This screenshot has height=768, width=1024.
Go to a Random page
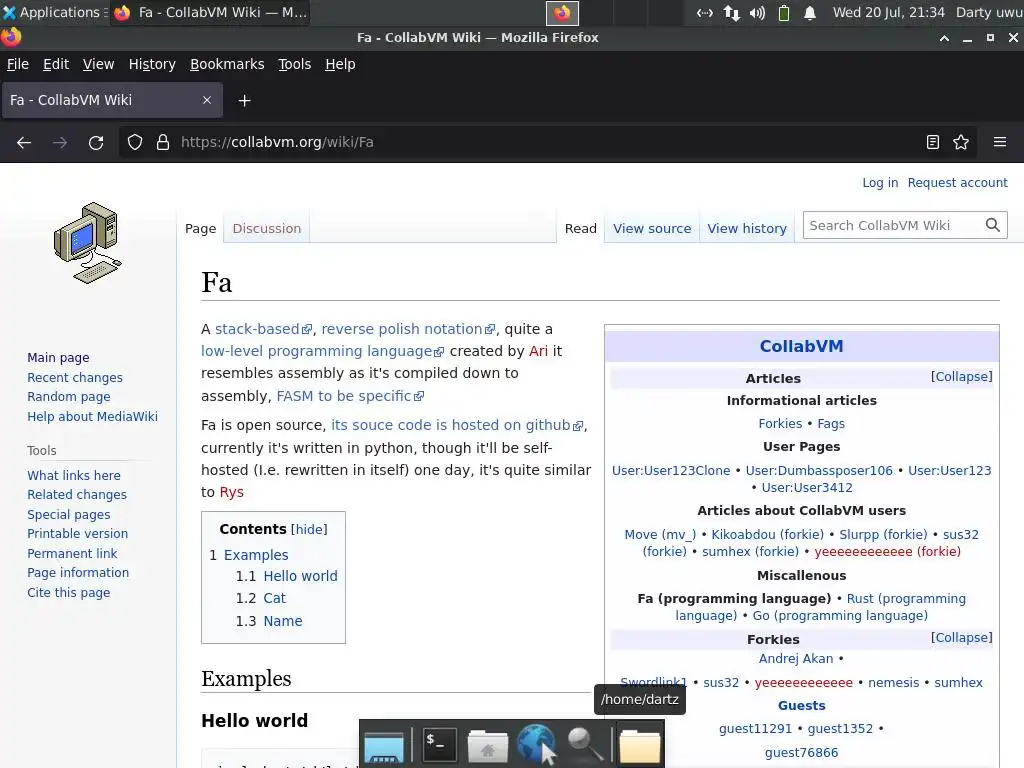pyautogui.click(x=69, y=396)
